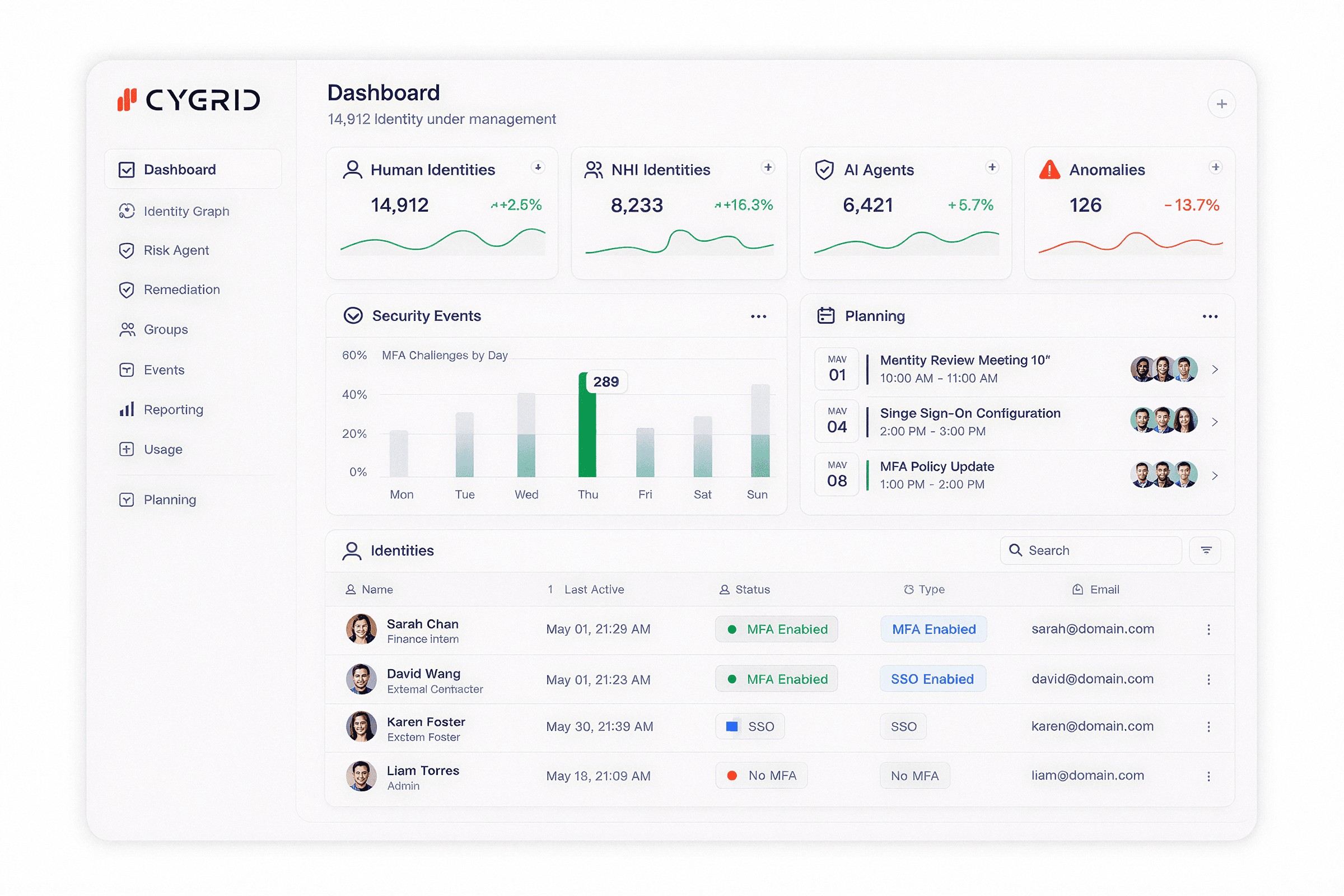Expand the Mentity Review Meeting event
Image resolution: width=1344 pixels, height=896 pixels.
click(x=1215, y=369)
